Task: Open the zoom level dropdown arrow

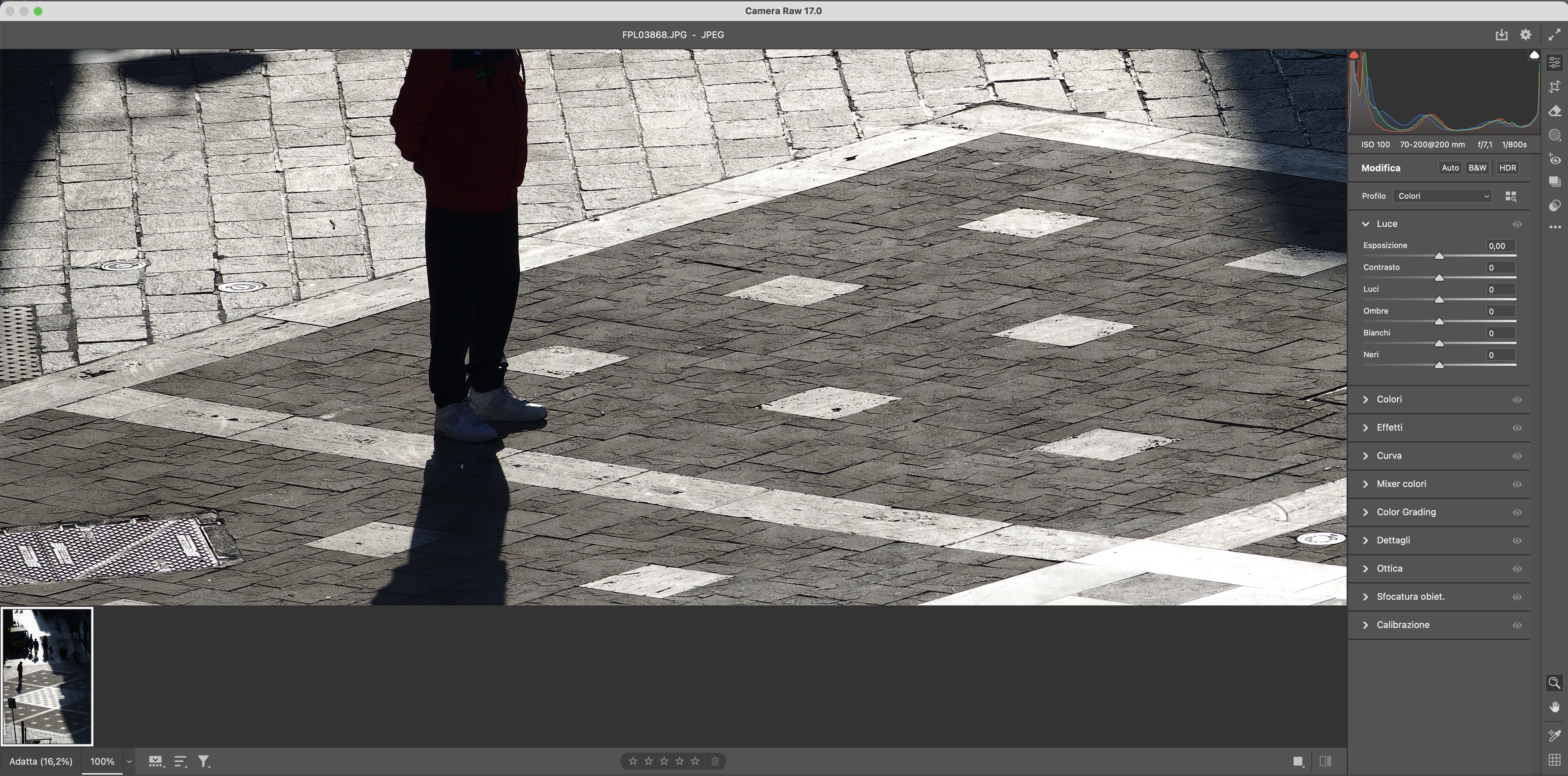Action: [129, 762]
